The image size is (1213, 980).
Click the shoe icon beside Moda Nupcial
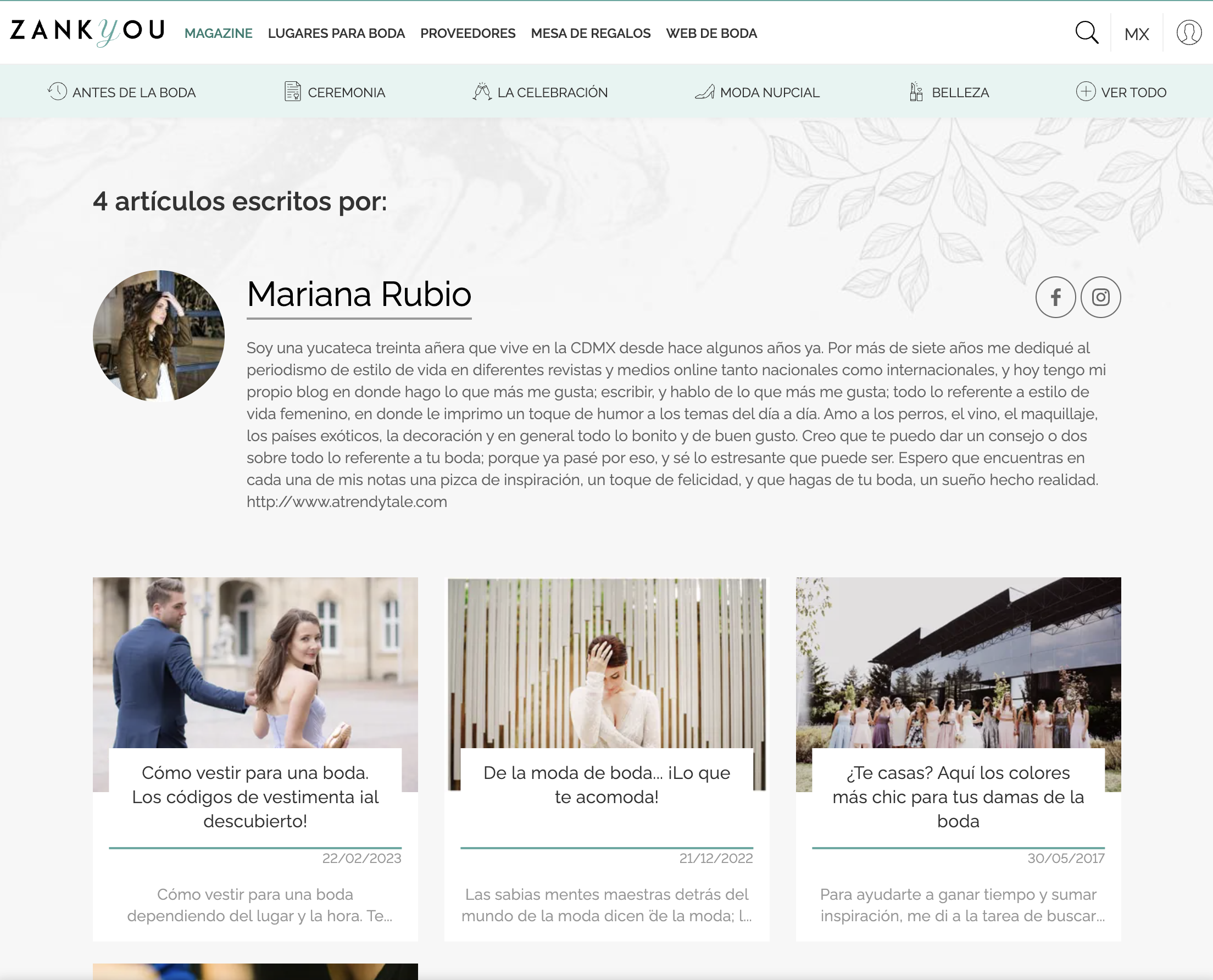[705, 91]
